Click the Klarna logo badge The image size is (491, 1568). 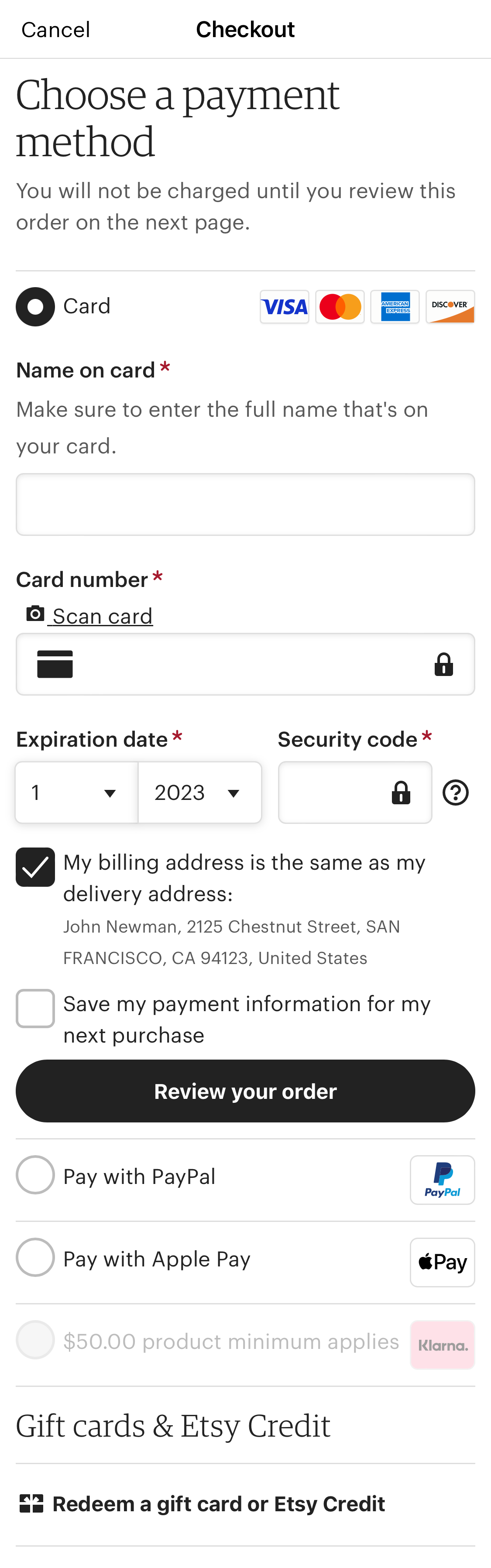pyautogui.click(x=442, y=1345)
